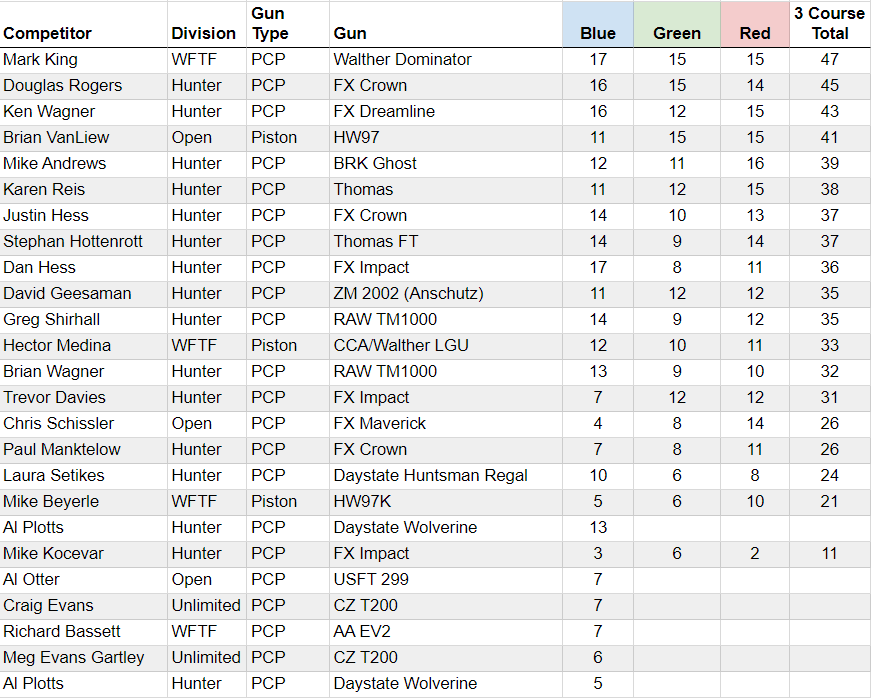Click the CCA/Walther LGU cell

[446, 346]
